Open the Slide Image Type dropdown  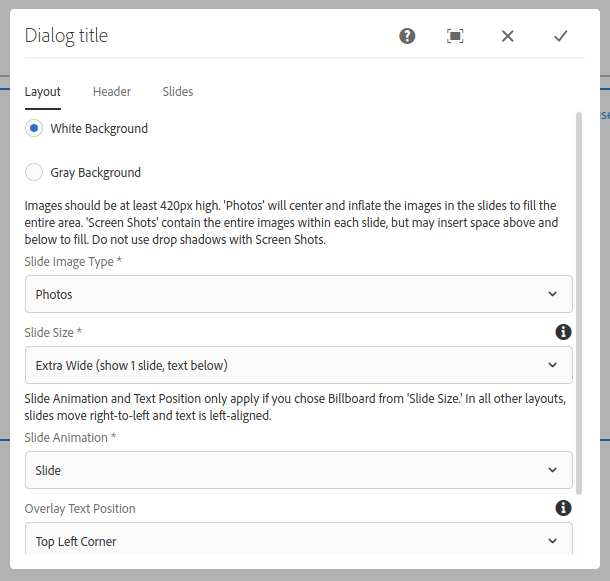tap(299, 294)
